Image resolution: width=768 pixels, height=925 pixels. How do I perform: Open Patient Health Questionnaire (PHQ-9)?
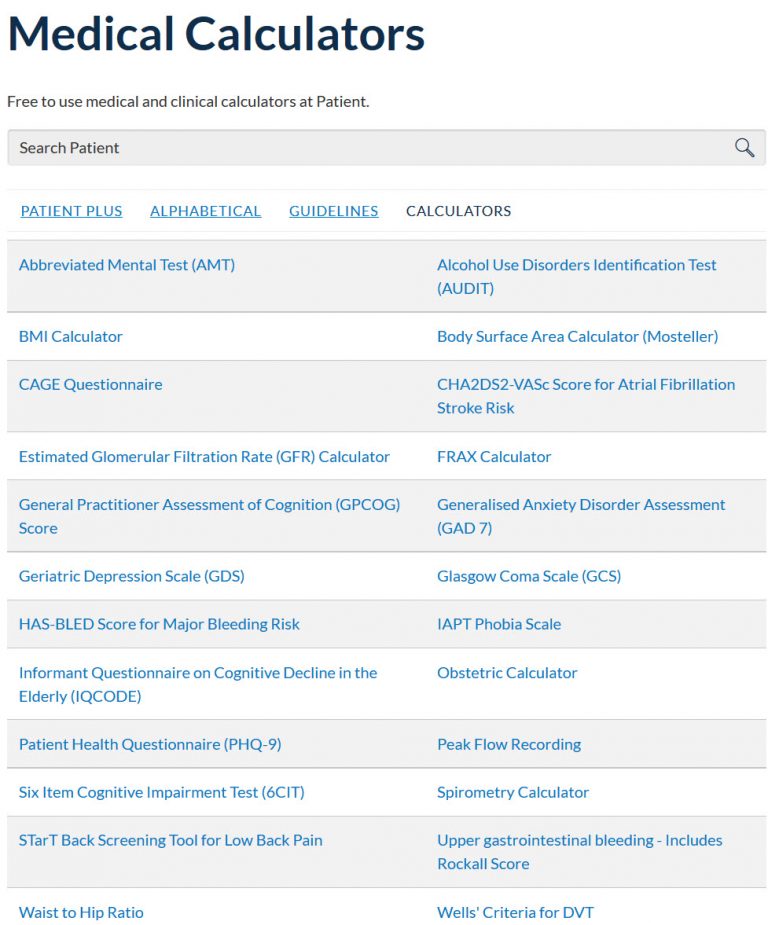(x=150, y=744)
